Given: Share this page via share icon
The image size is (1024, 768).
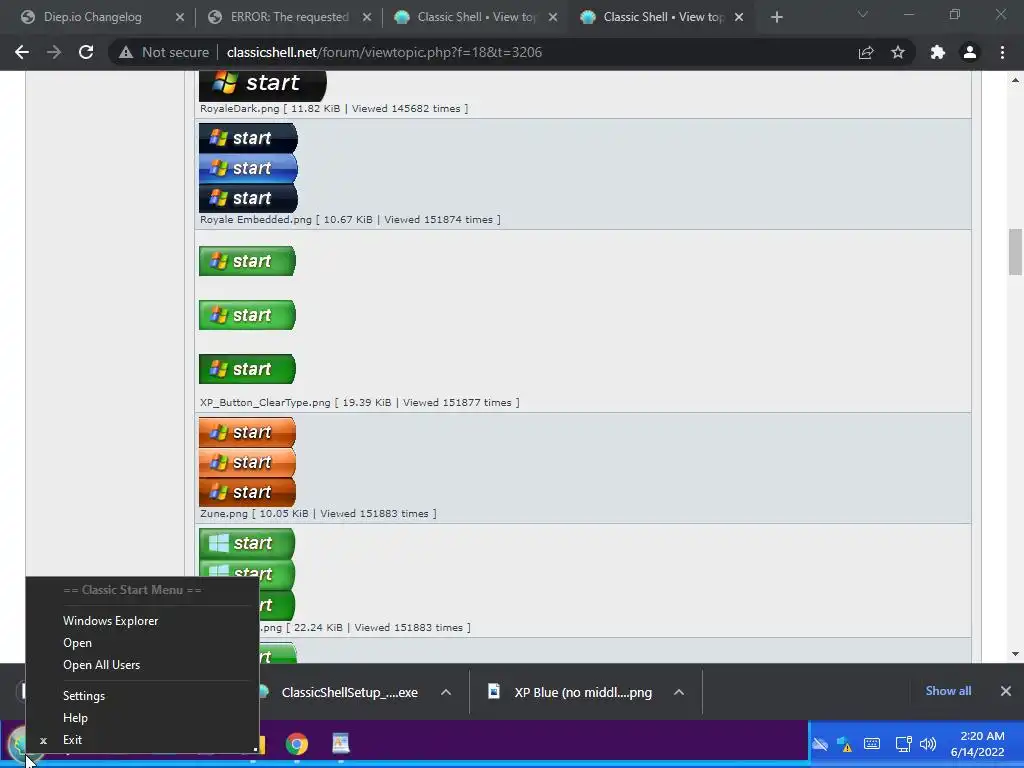Looking at the screenshot, I should [x=866, y=52].
